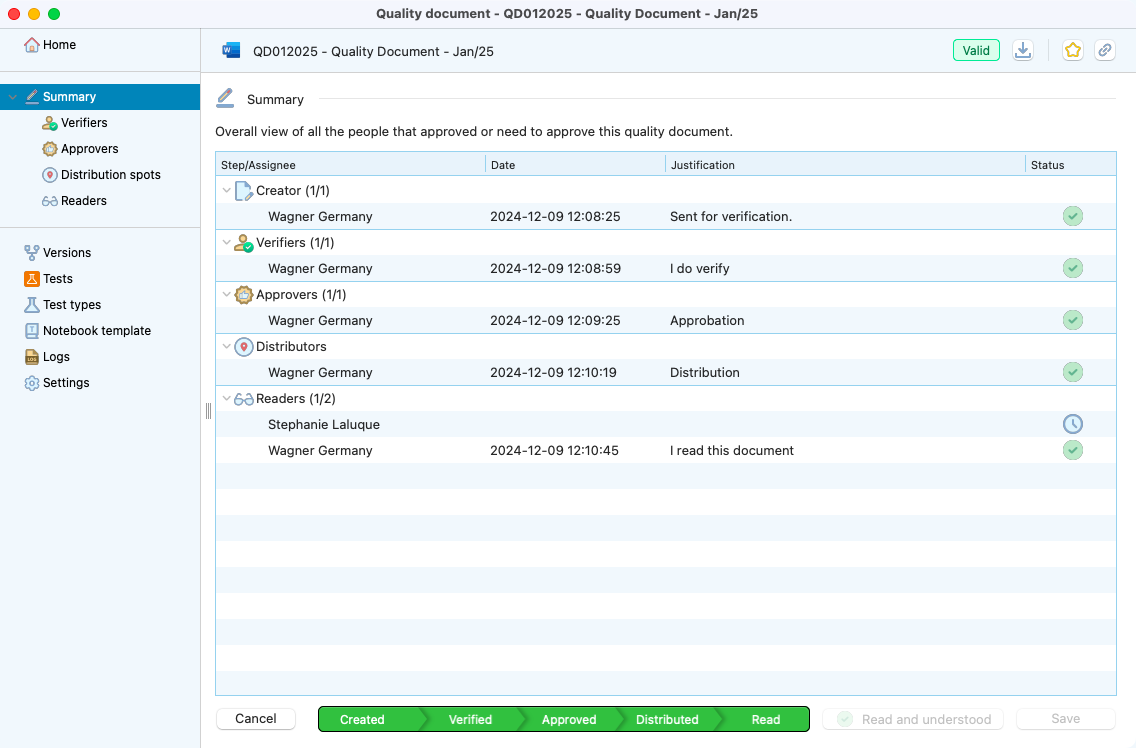The height and width of the screenshot is (748, 1136).
Task: Click green check status in Creator row
Action: [x=1073, y=216]
